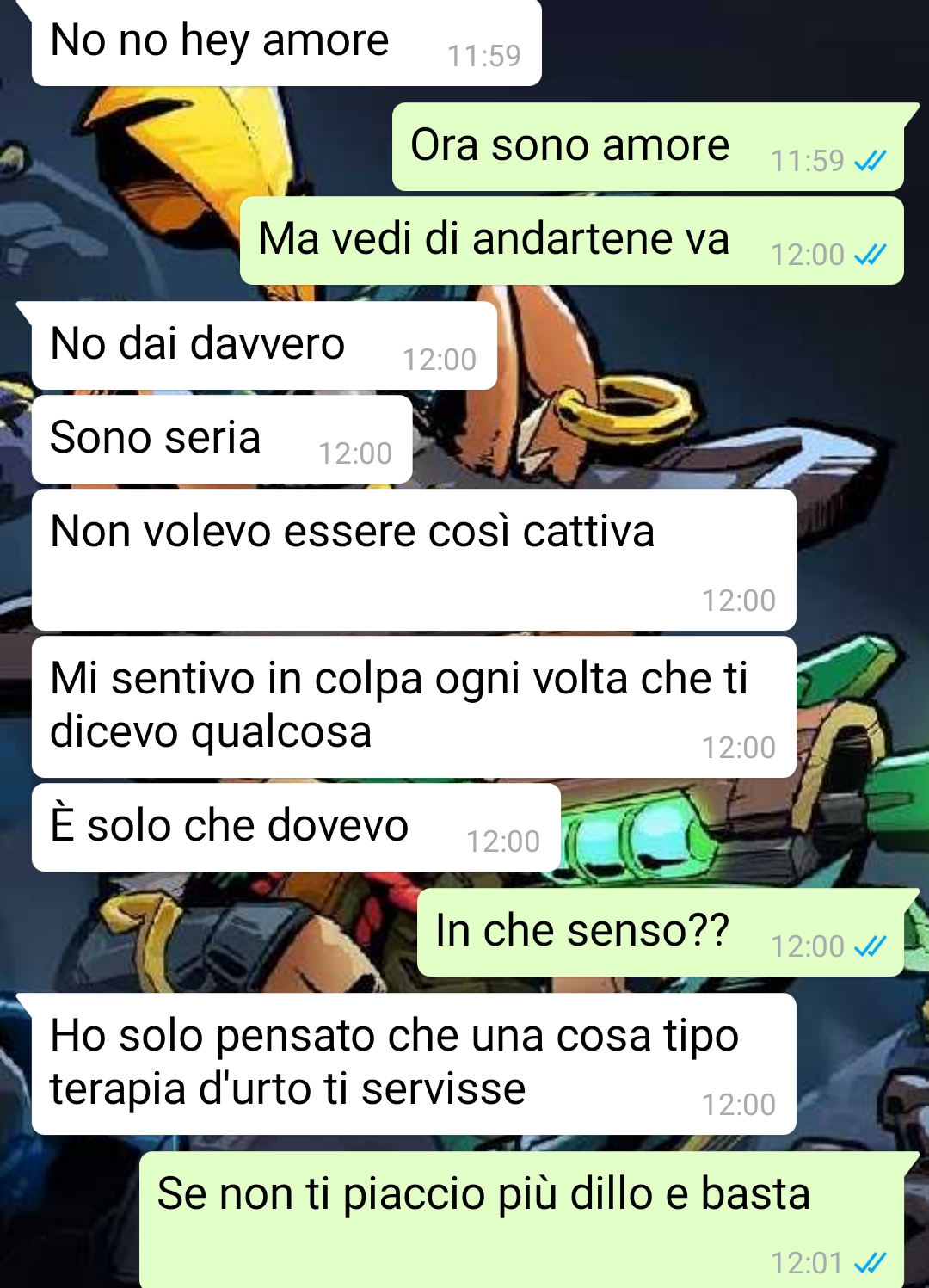Select the "No dai davvero" message
Screen dimensions: 929x1288
tap(264, 345)
